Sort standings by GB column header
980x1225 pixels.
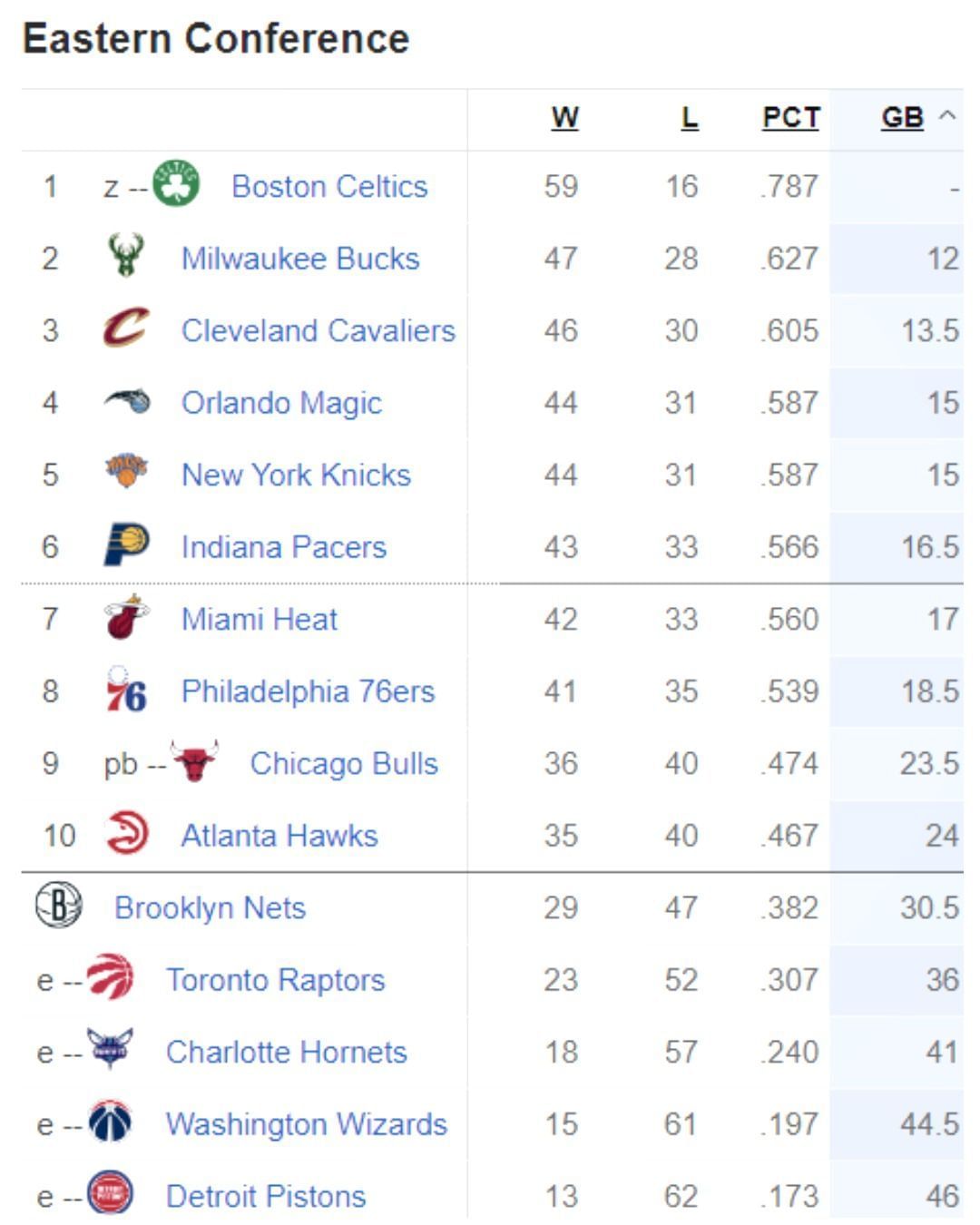point(902,117)
